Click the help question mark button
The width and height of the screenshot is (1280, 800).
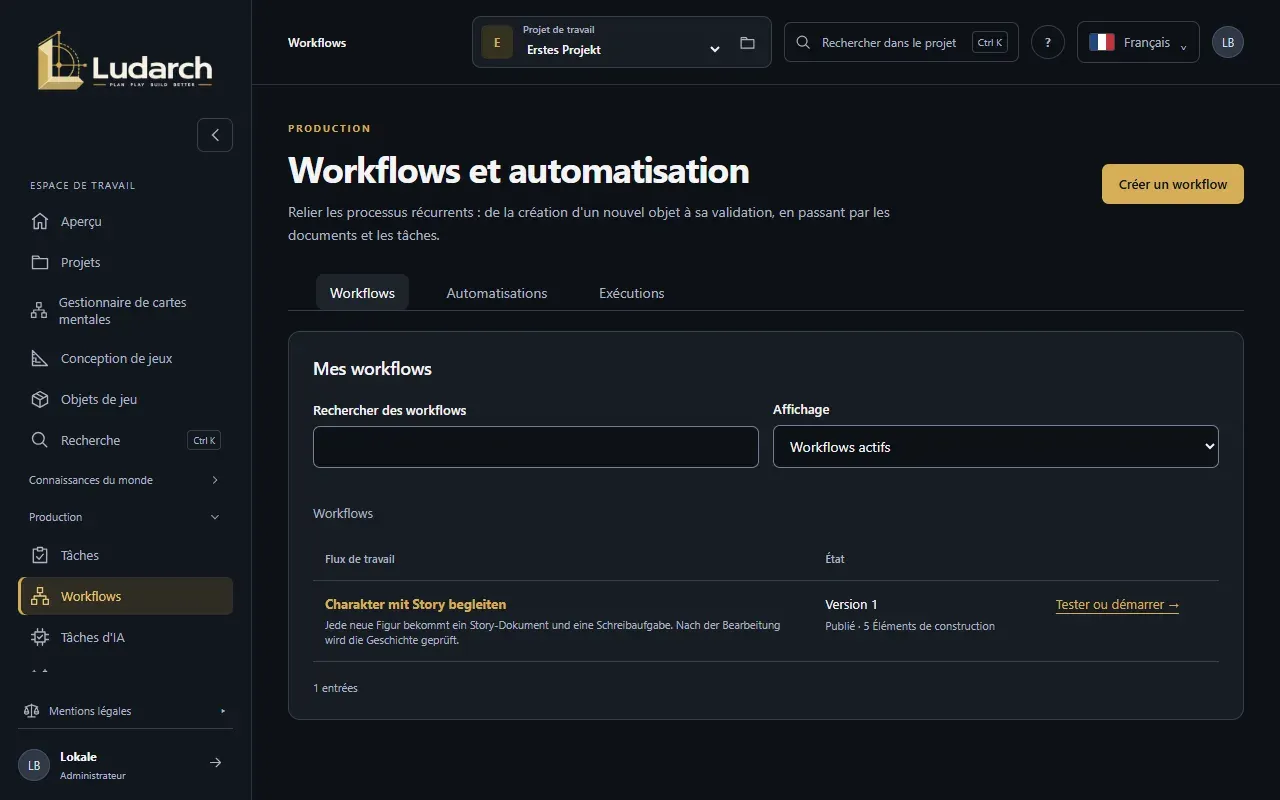1048,42
